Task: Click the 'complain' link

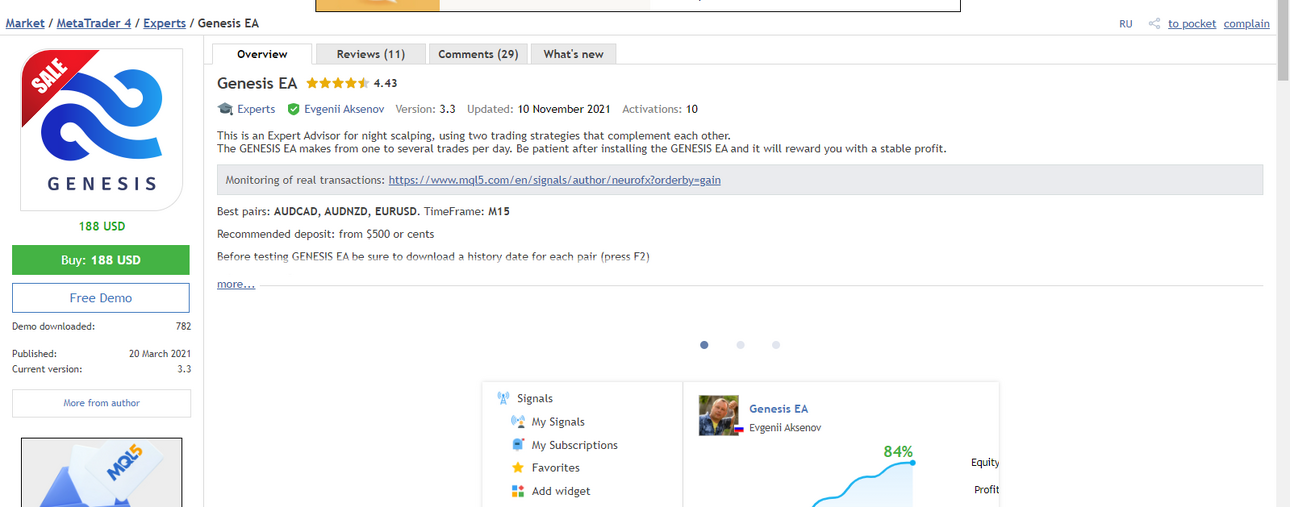Action: click(1247, 24)
